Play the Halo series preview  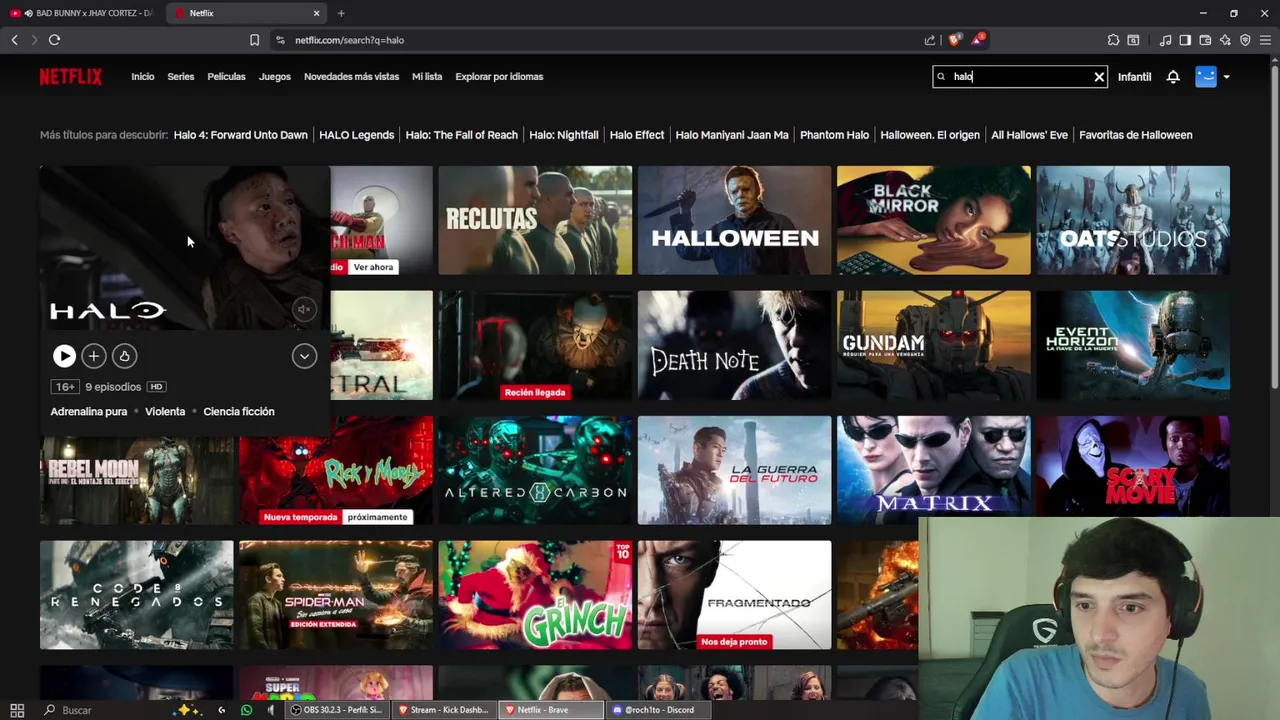point(64,356)
